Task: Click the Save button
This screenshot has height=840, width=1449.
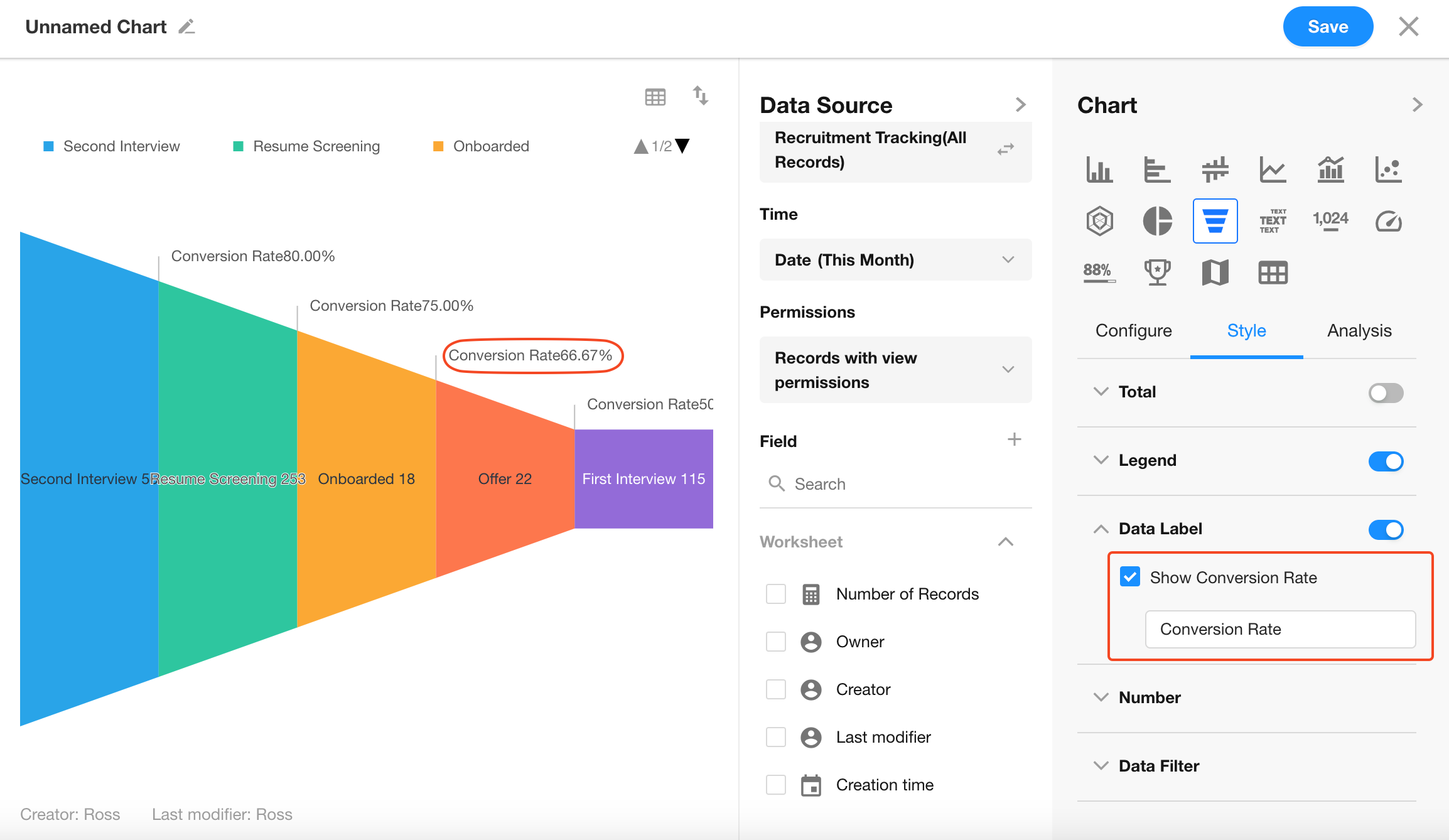Action: click(x=1327, y=27)
